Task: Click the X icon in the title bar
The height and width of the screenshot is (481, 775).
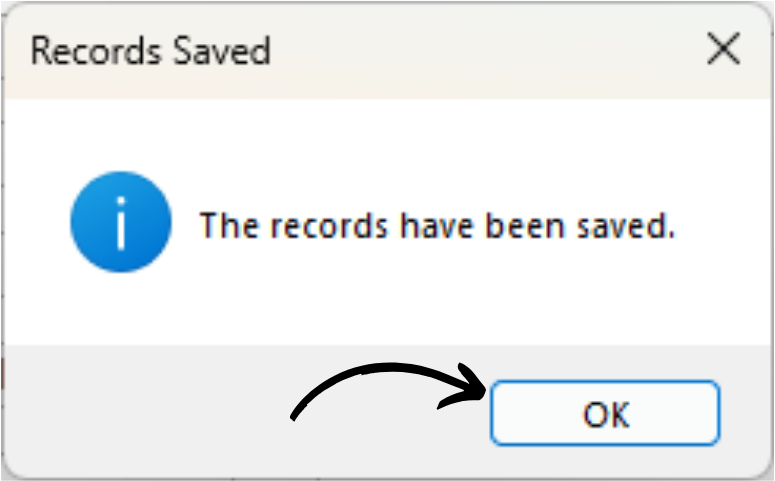Action: tap(723, 49)
